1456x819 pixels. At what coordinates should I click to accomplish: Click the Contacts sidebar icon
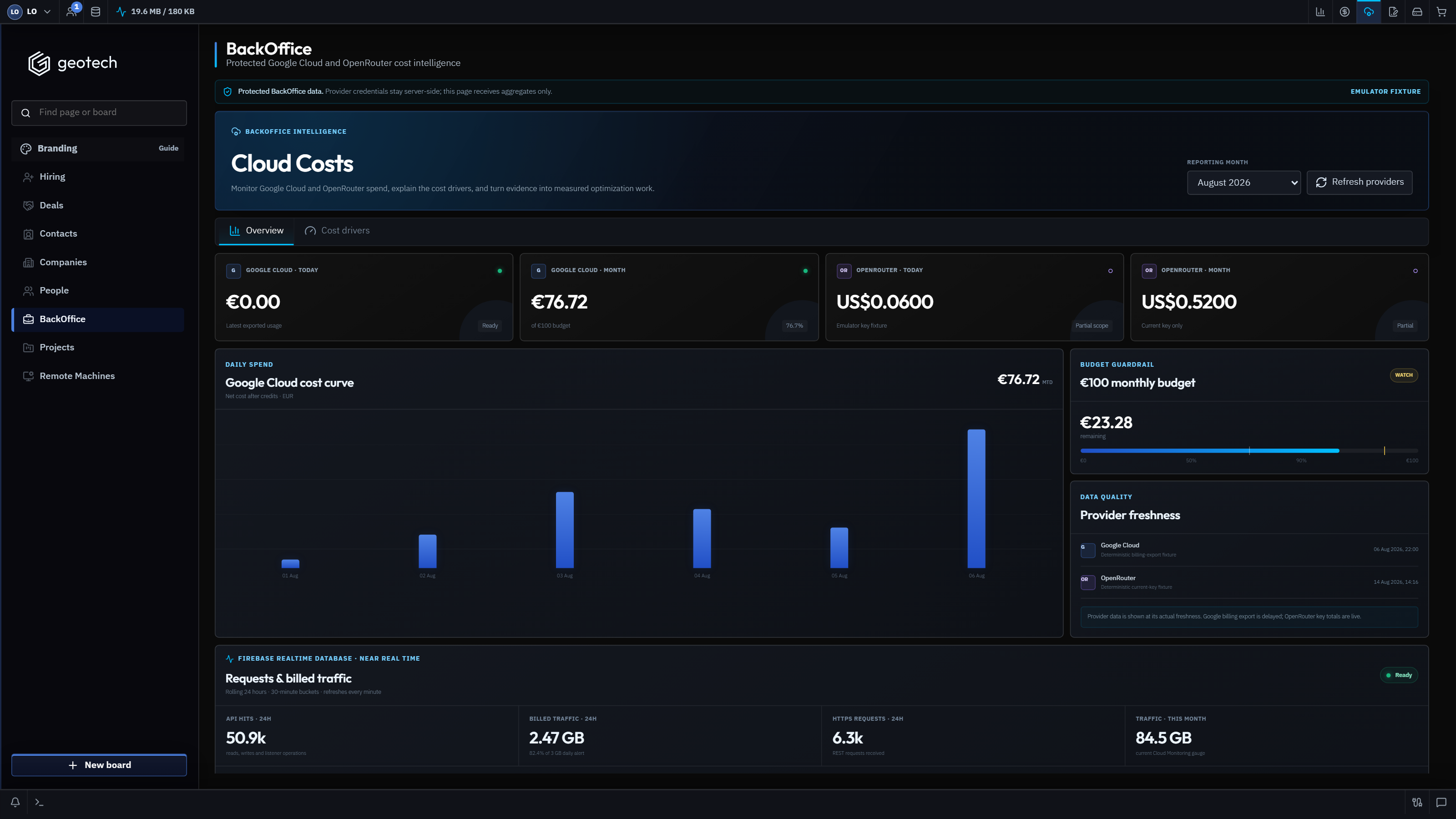(x=28, y=234)
